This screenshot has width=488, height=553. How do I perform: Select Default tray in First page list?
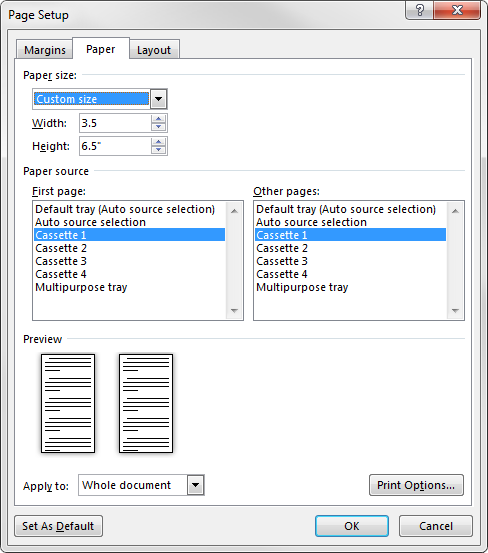click(129, 209)
